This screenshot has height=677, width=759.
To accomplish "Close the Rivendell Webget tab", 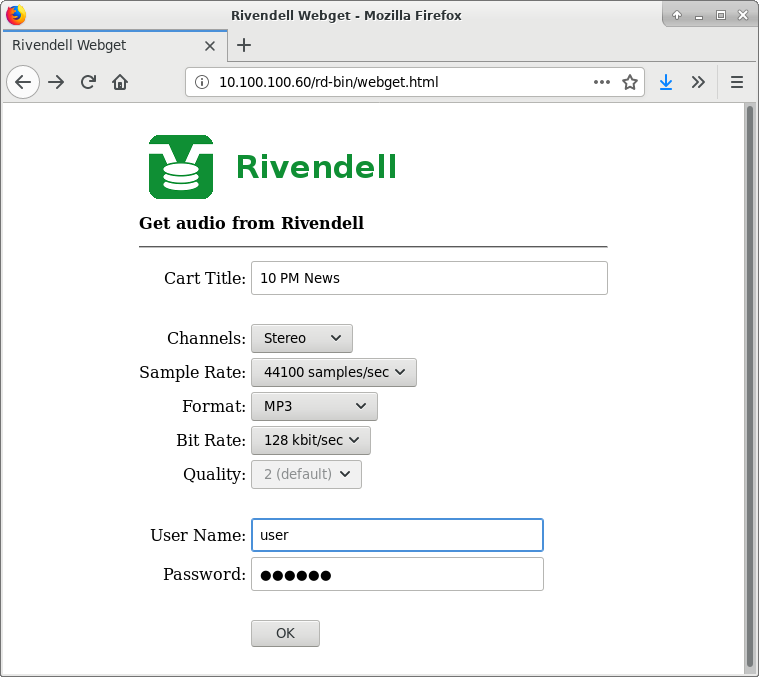I will [210, 45].
